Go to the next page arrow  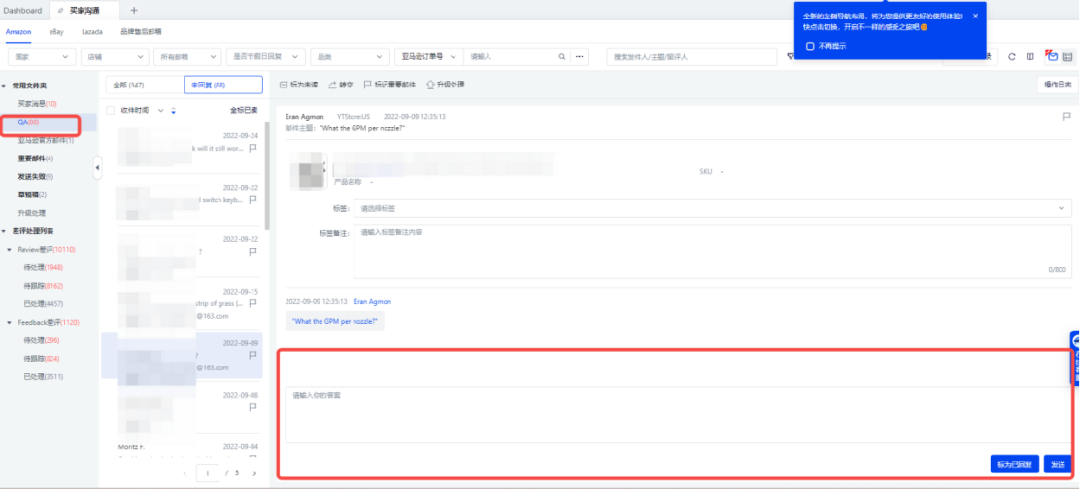coord(254,474)
